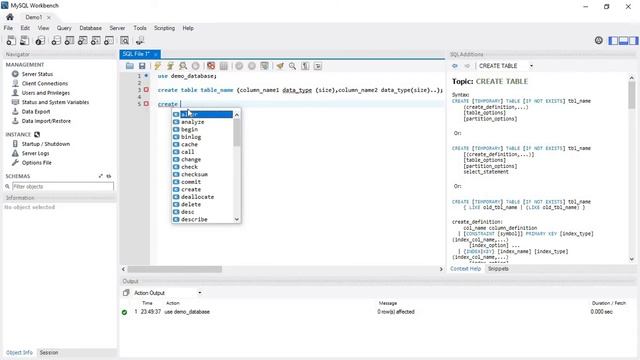Execute the current statement with the lightning cursor icon
The width and height of the screenshot is (640, 360).
click(170, 66)
